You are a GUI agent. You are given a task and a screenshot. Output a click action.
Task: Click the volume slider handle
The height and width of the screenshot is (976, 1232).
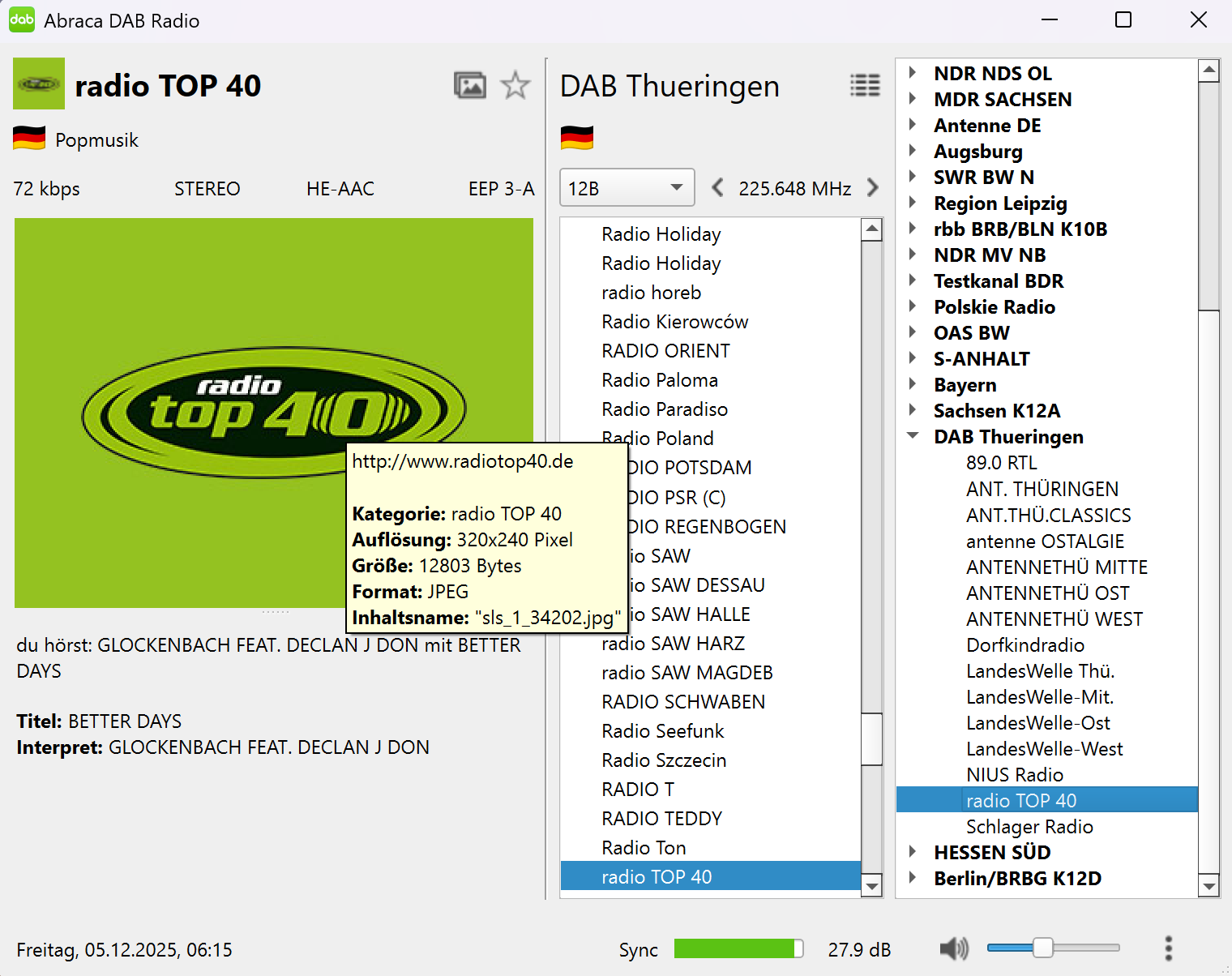tap(1042, 948)
